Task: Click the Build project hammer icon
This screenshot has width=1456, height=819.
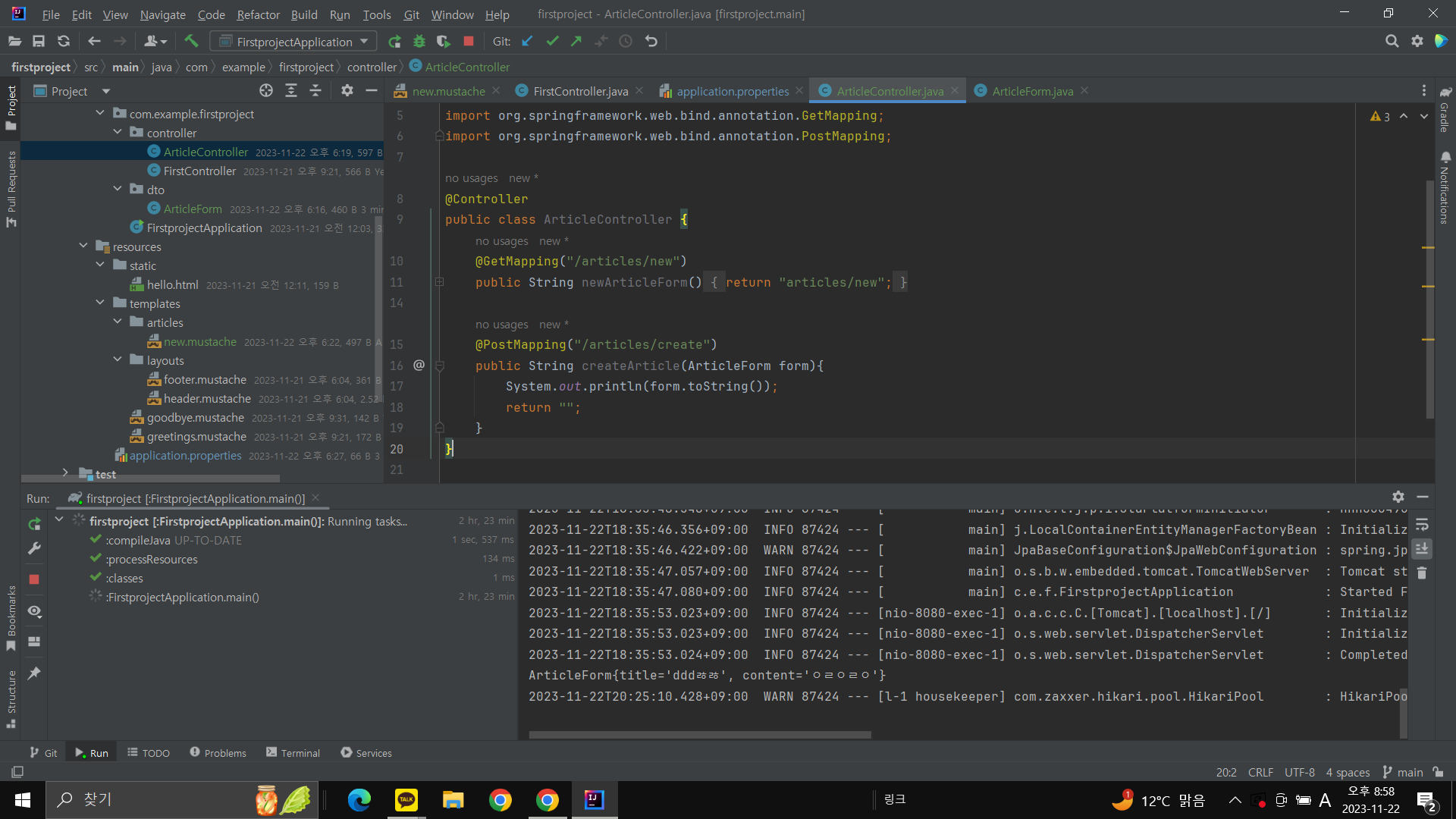Action: 191,42
